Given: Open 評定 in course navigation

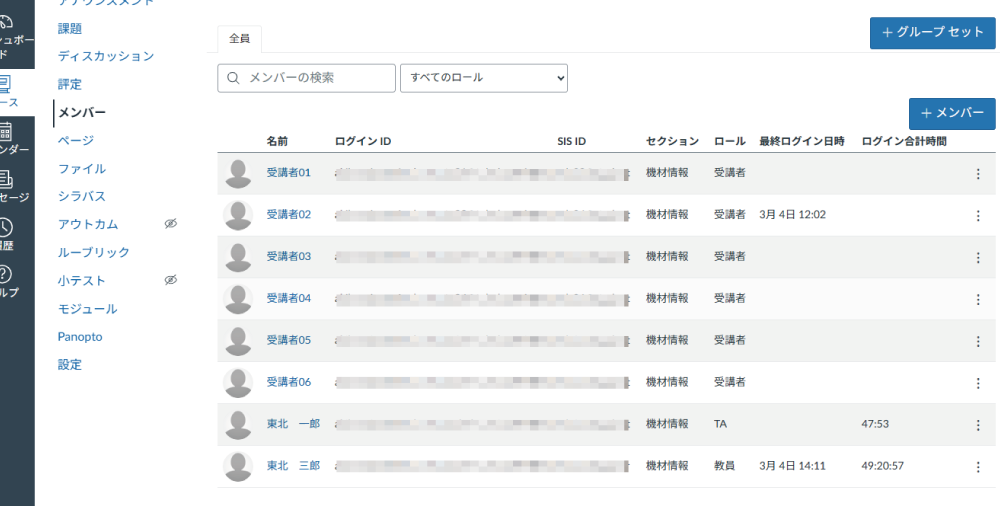Looking at the screenshot, I should point(70,84).
